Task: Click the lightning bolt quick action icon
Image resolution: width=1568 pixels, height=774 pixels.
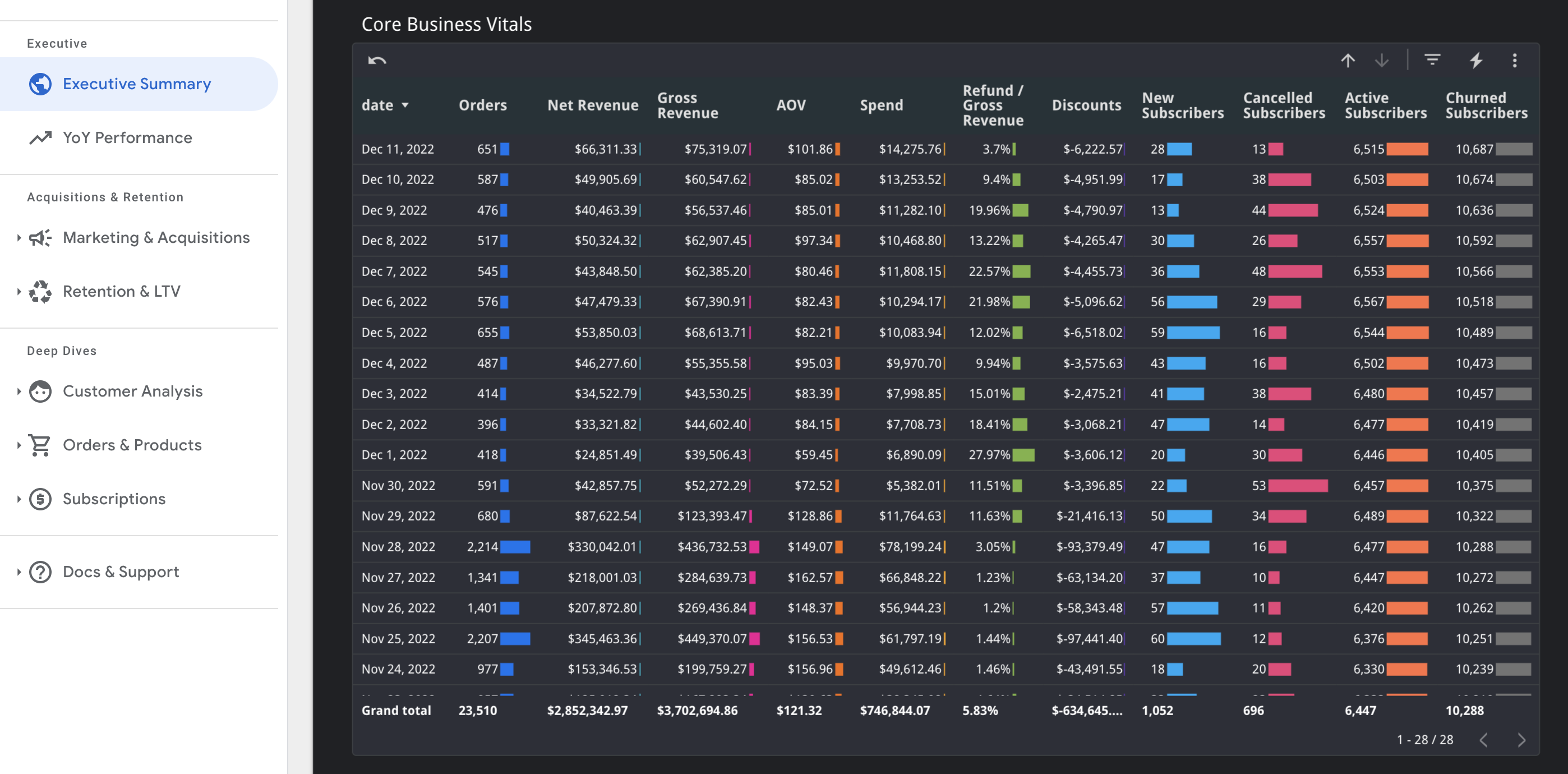Action: click(1475, 60)
